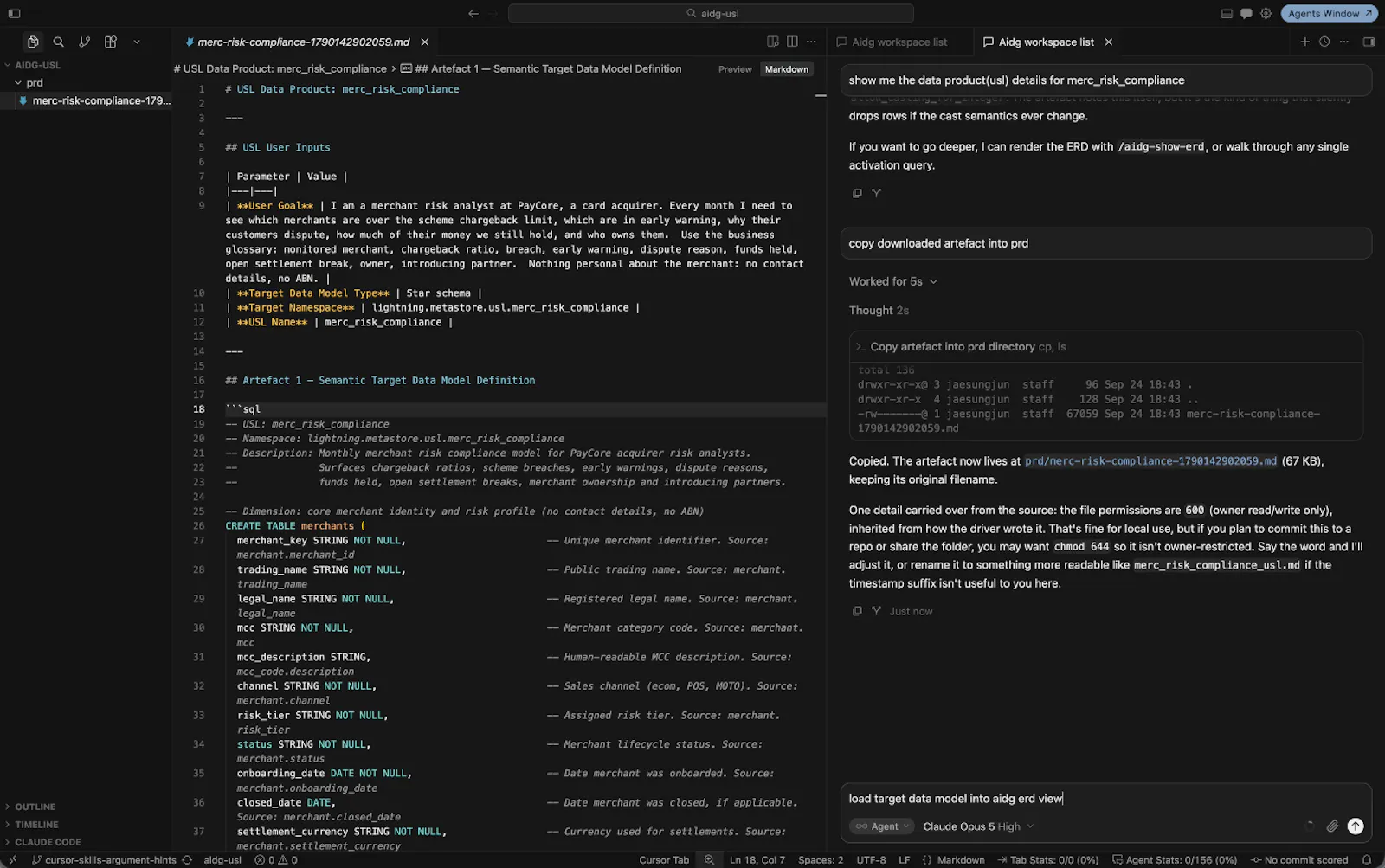Open the chat bubble icon in title bar
This screenshot has width=1385, height=868.
[x=1246, y=13]
